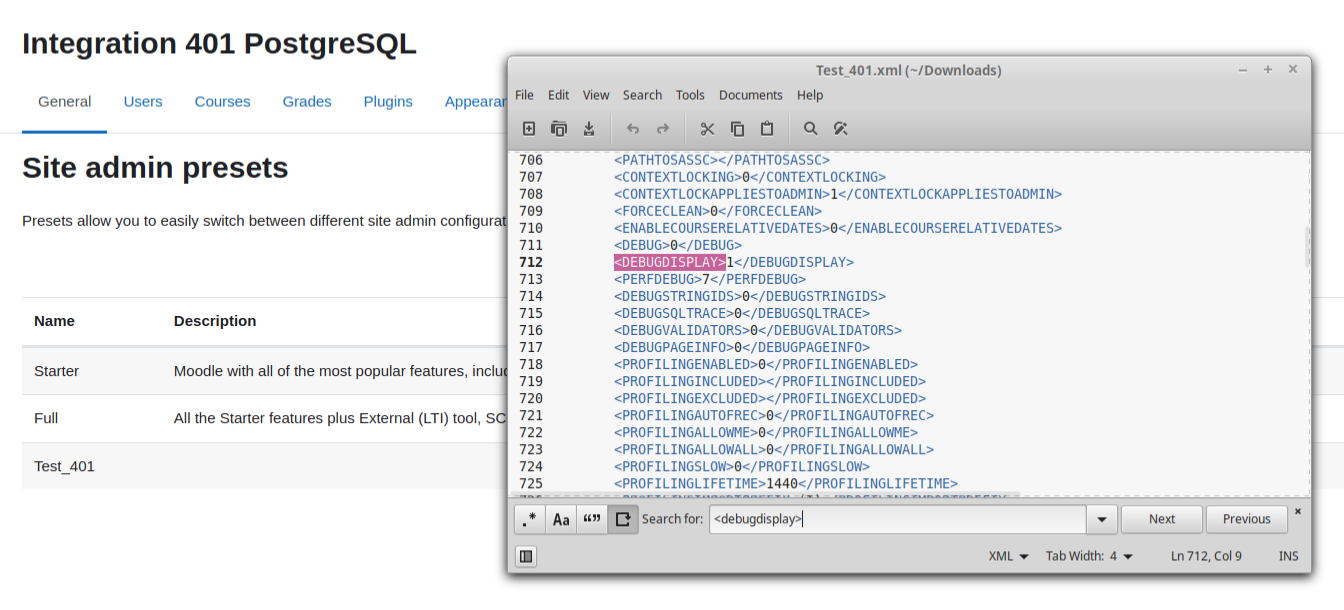Switch to the Grades tab in Moodle
Viewport: 1344px width, 610px height.
(307, 101)
